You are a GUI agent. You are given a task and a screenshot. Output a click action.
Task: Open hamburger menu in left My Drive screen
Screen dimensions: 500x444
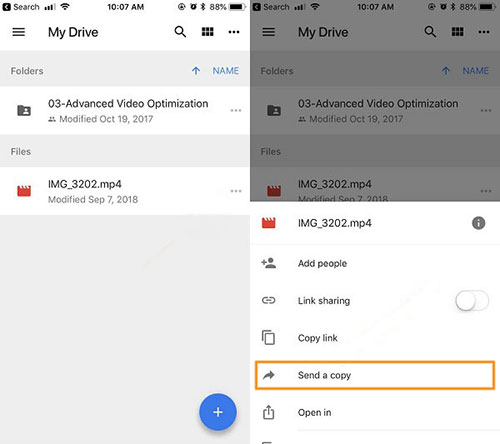click(x=19, y=32)
